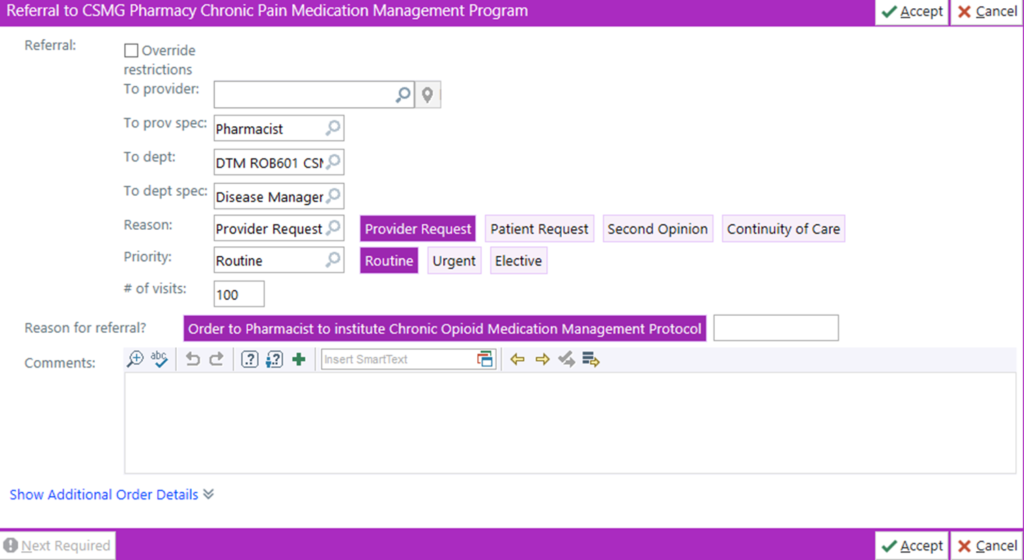Select Urgent priority option

(x=454, y=261)
